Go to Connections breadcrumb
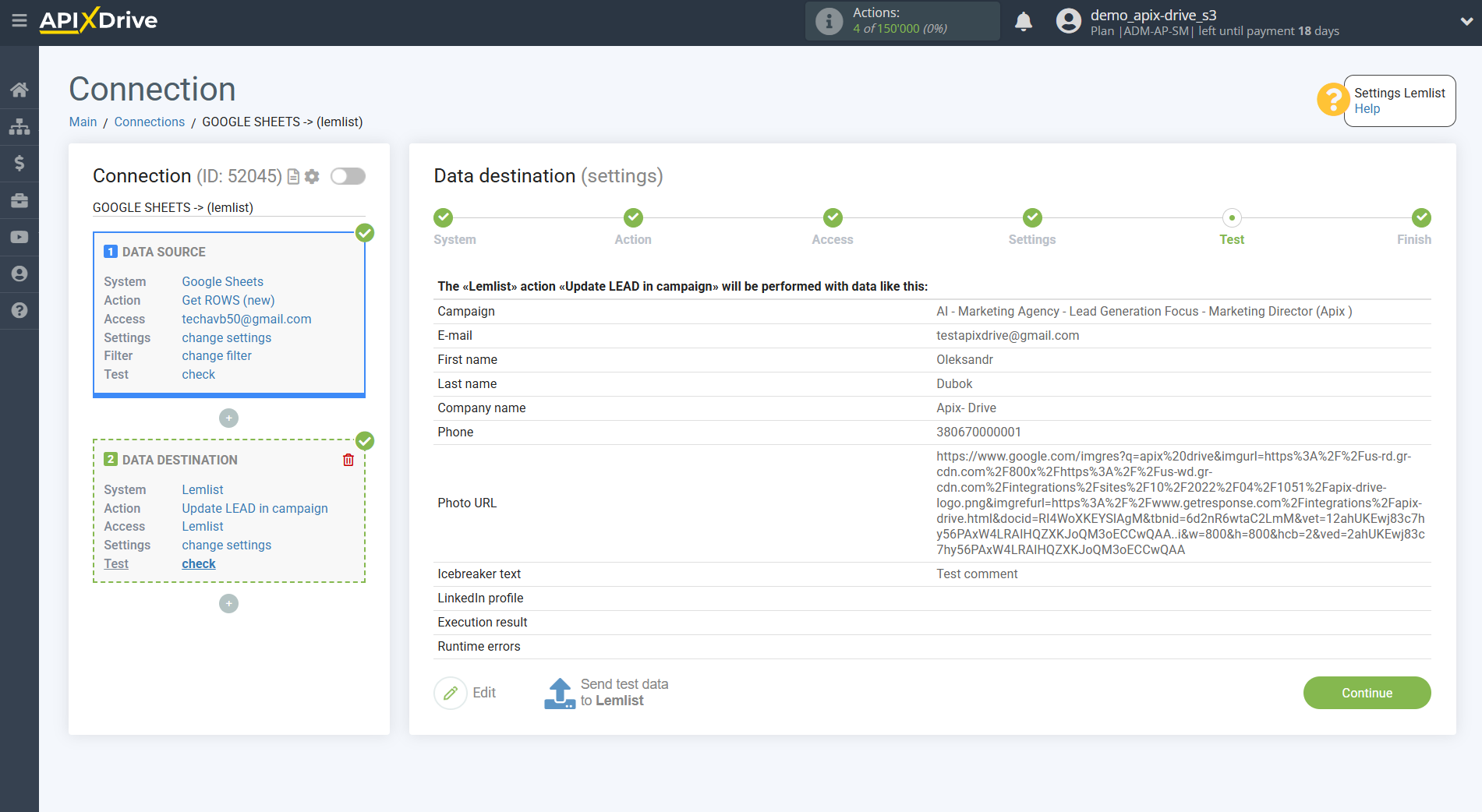Screen dimensions: 1482x812 [x=150, y=122]
